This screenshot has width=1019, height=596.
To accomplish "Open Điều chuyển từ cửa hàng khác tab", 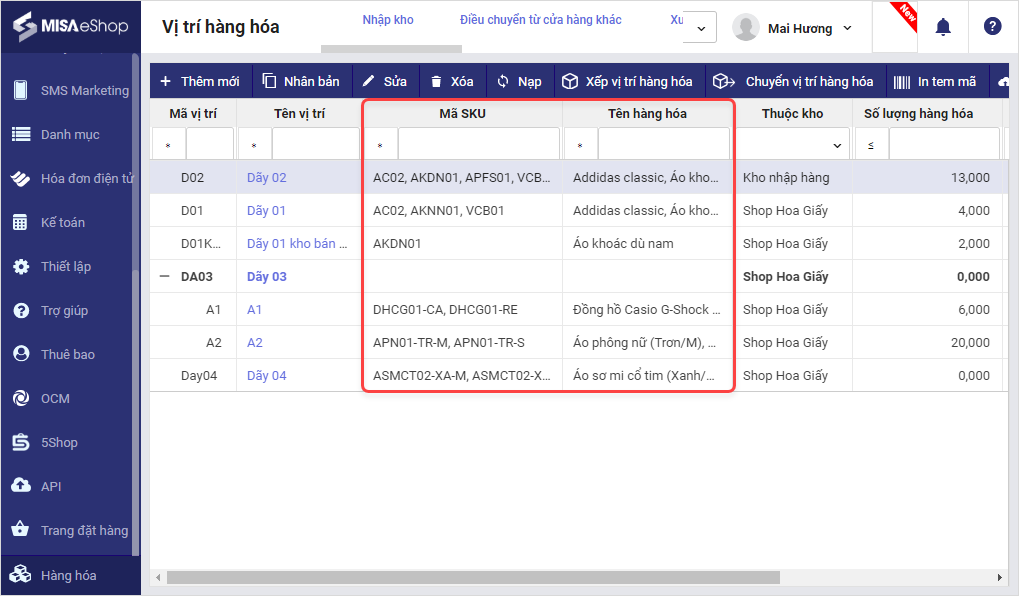I will 540,20.
